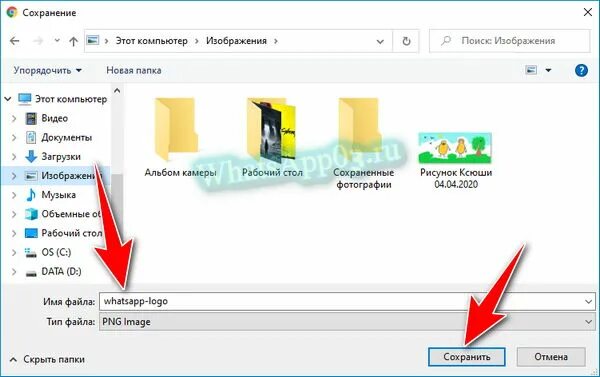Image resolution: width=600 pixels, height=377 pixels.
Task: Go up one folder level
Action: pos(73,41)
